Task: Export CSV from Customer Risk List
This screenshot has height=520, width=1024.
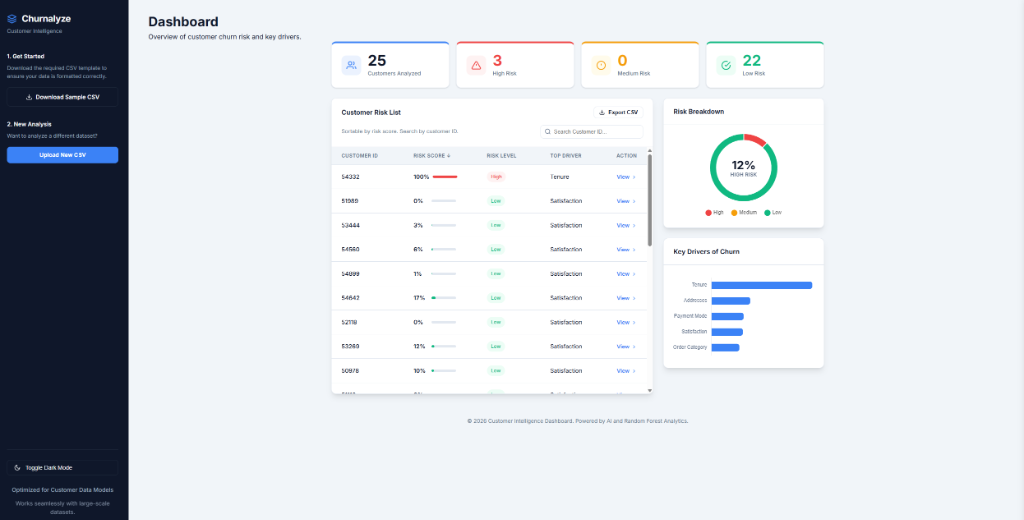Action: coord(618,112)
